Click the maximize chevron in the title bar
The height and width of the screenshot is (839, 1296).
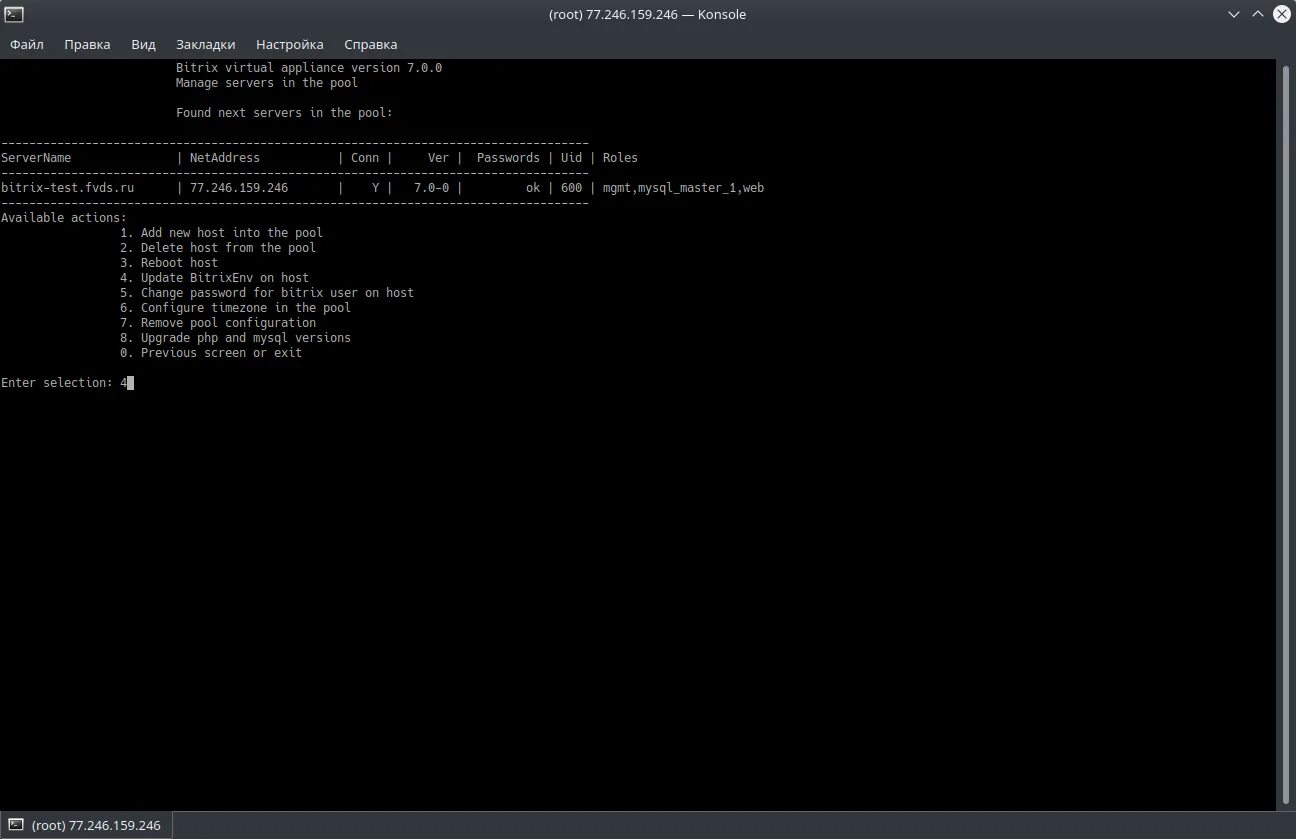pos(1258,14)
